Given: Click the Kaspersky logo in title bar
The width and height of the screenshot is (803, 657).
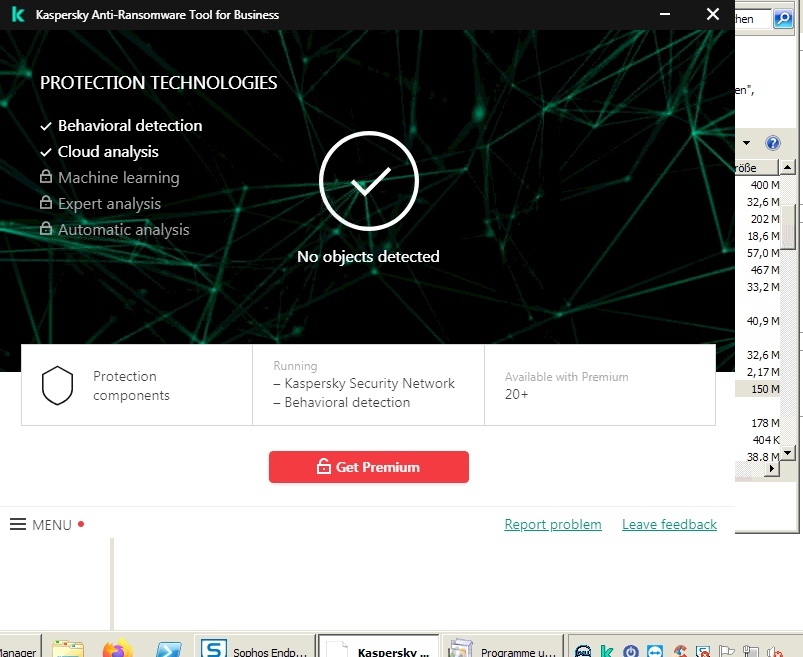Looking at the screenshot, I should [18, 14].
